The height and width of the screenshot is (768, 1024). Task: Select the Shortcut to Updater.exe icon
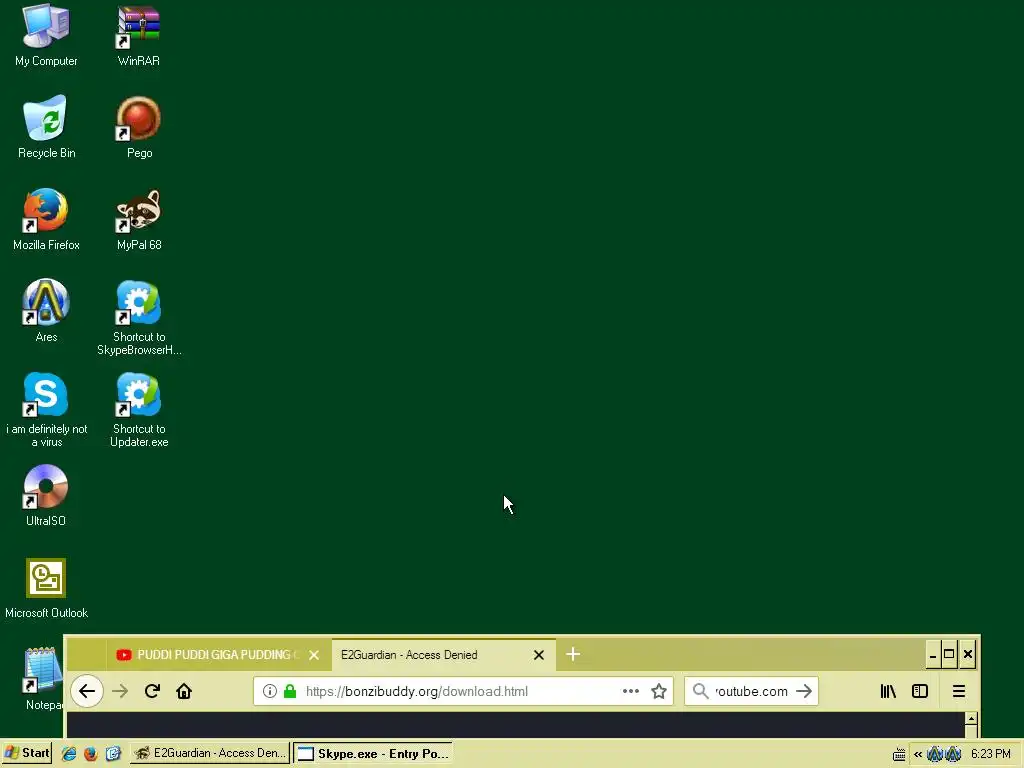click(138, 410)
